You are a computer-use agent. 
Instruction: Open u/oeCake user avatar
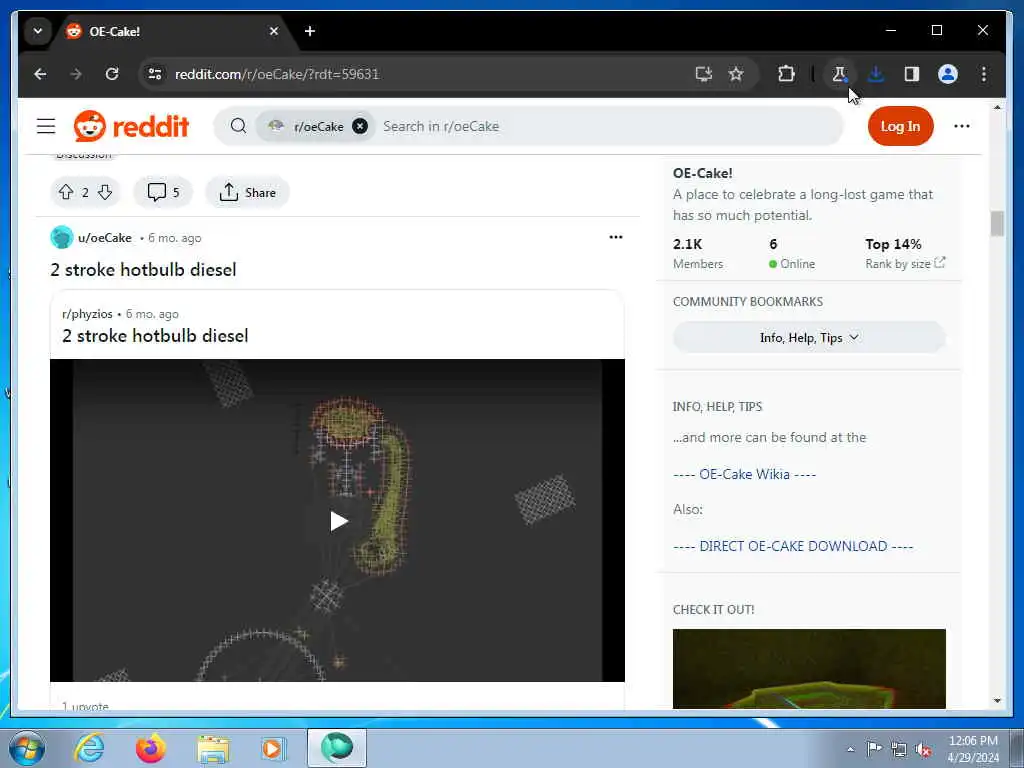coord(61,238)
